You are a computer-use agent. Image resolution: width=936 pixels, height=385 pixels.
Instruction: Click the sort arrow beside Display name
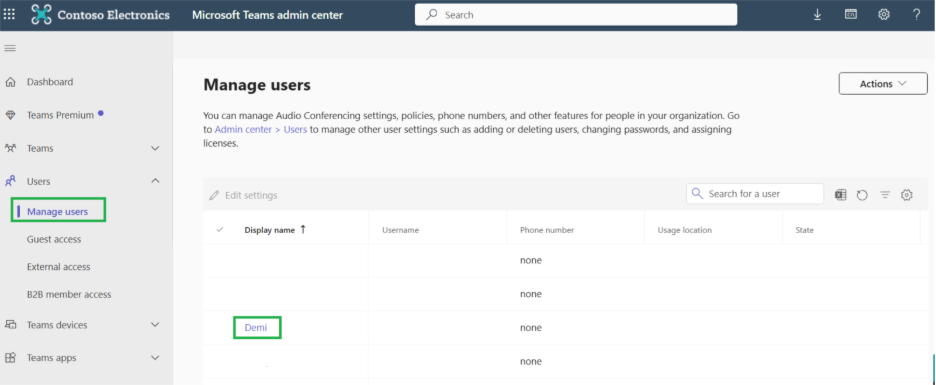[303, 229]
